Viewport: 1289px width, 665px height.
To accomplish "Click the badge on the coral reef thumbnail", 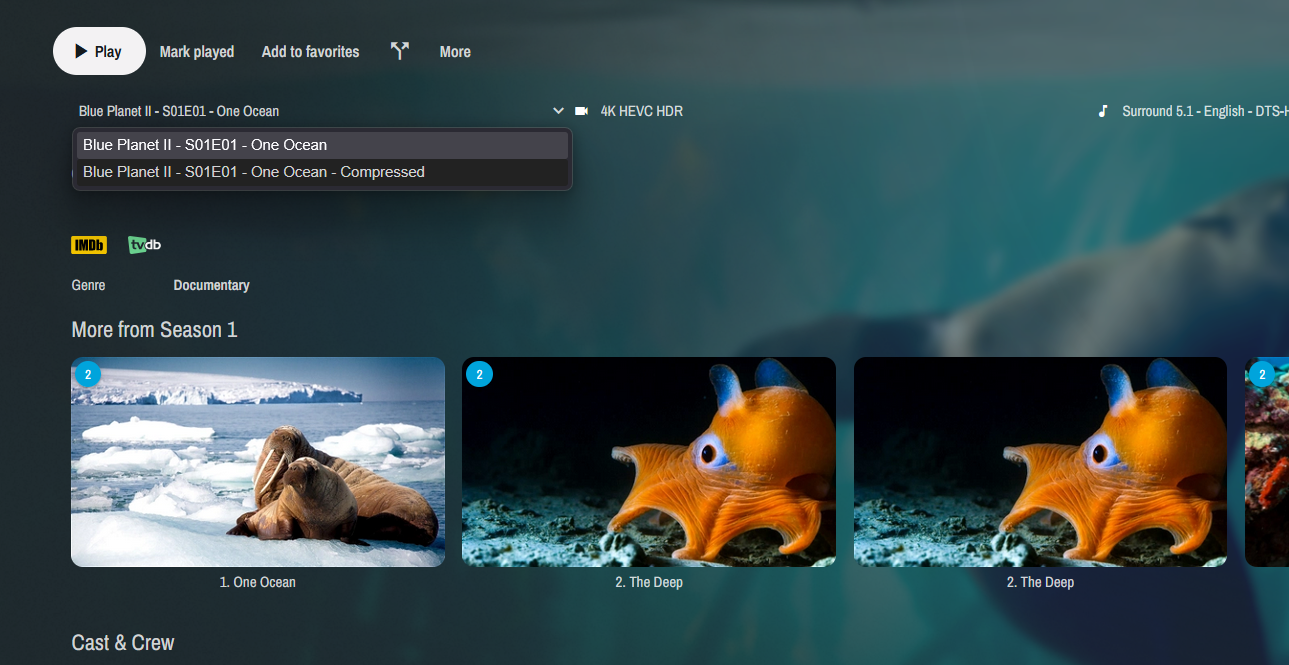I will (1262, 375).
